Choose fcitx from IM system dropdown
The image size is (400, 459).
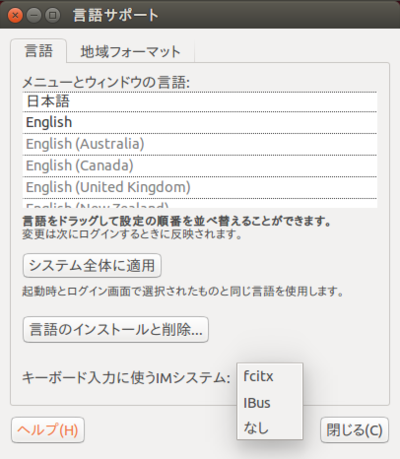click(270, 377)
